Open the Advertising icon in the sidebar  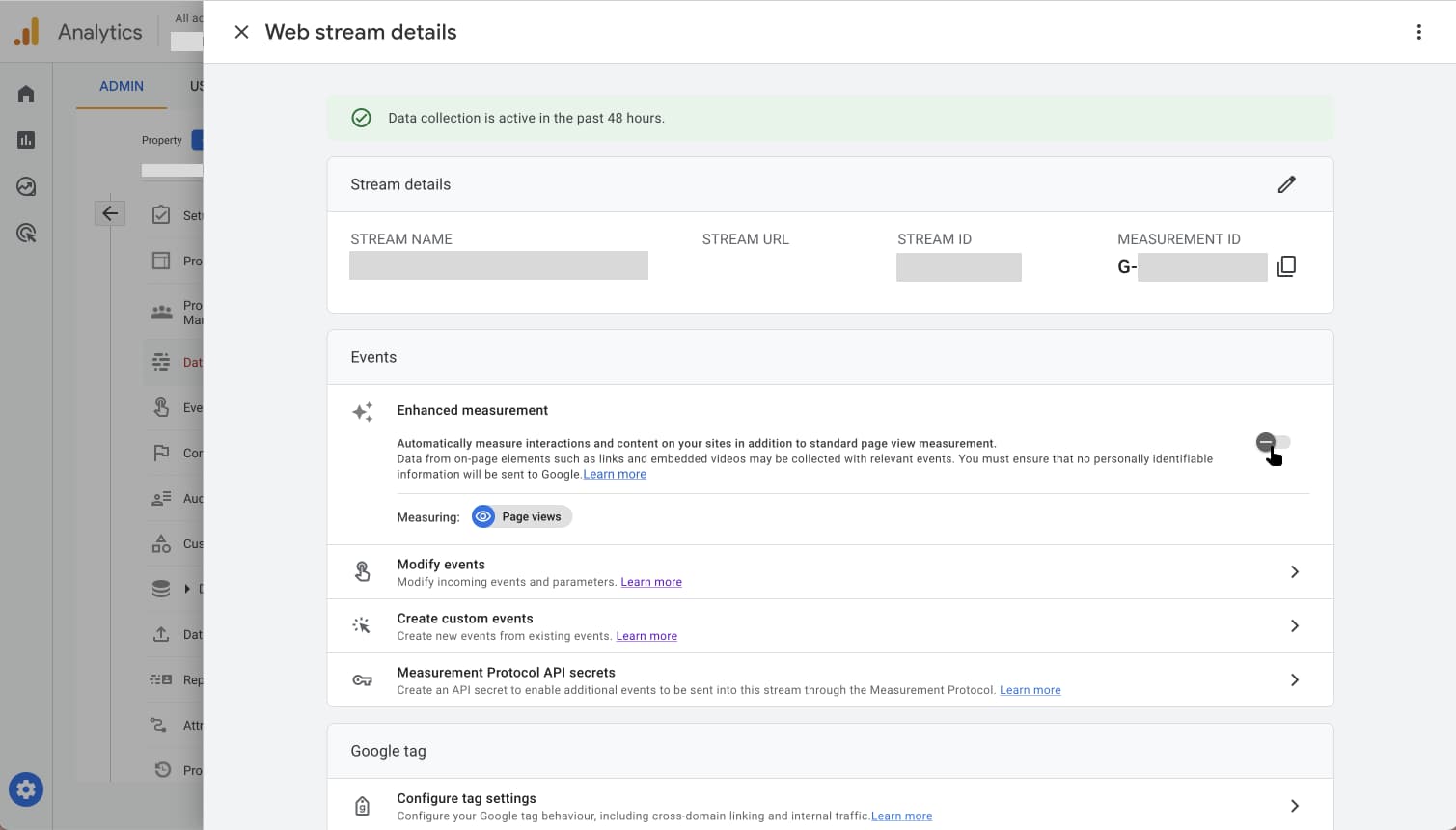click(26, 233)
